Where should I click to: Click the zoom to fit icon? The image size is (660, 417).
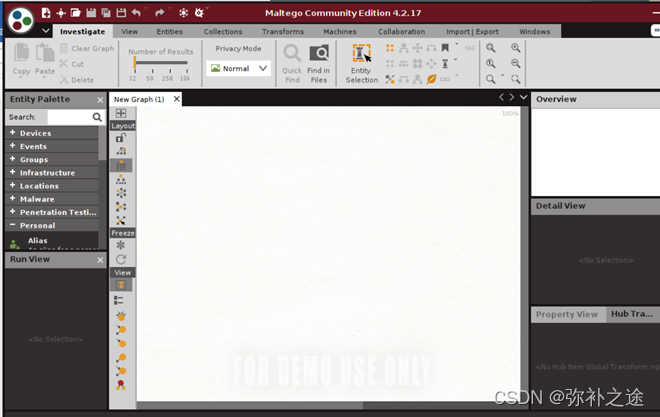click(x=491, y=48)
